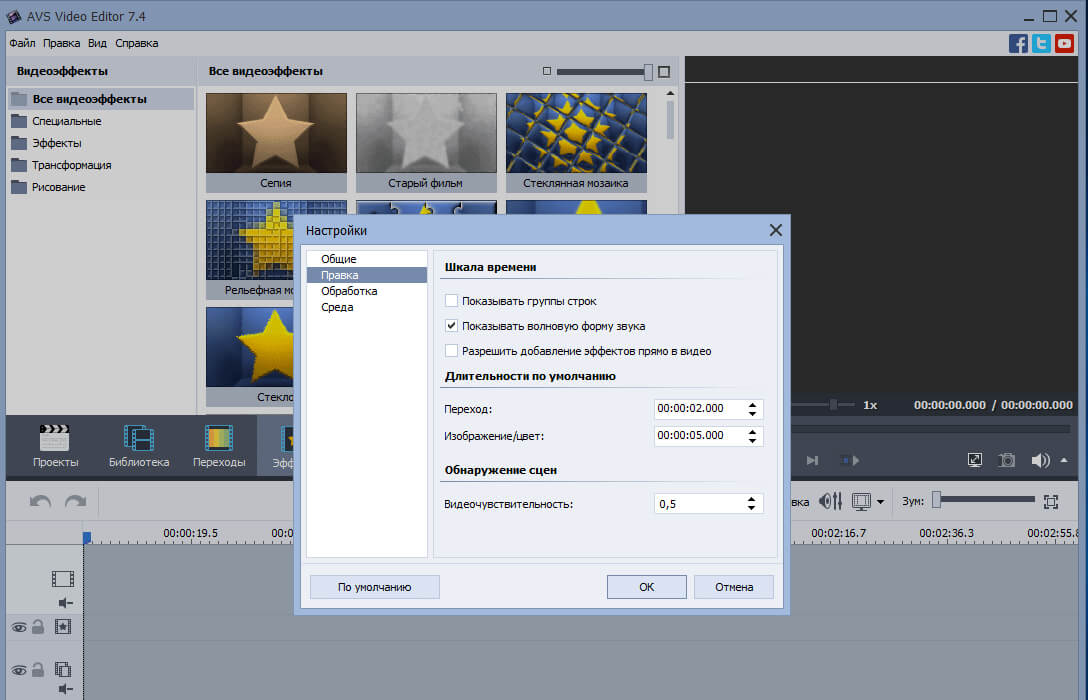Click the next frame playback button
1088x700 pixels.
point(813,460)
